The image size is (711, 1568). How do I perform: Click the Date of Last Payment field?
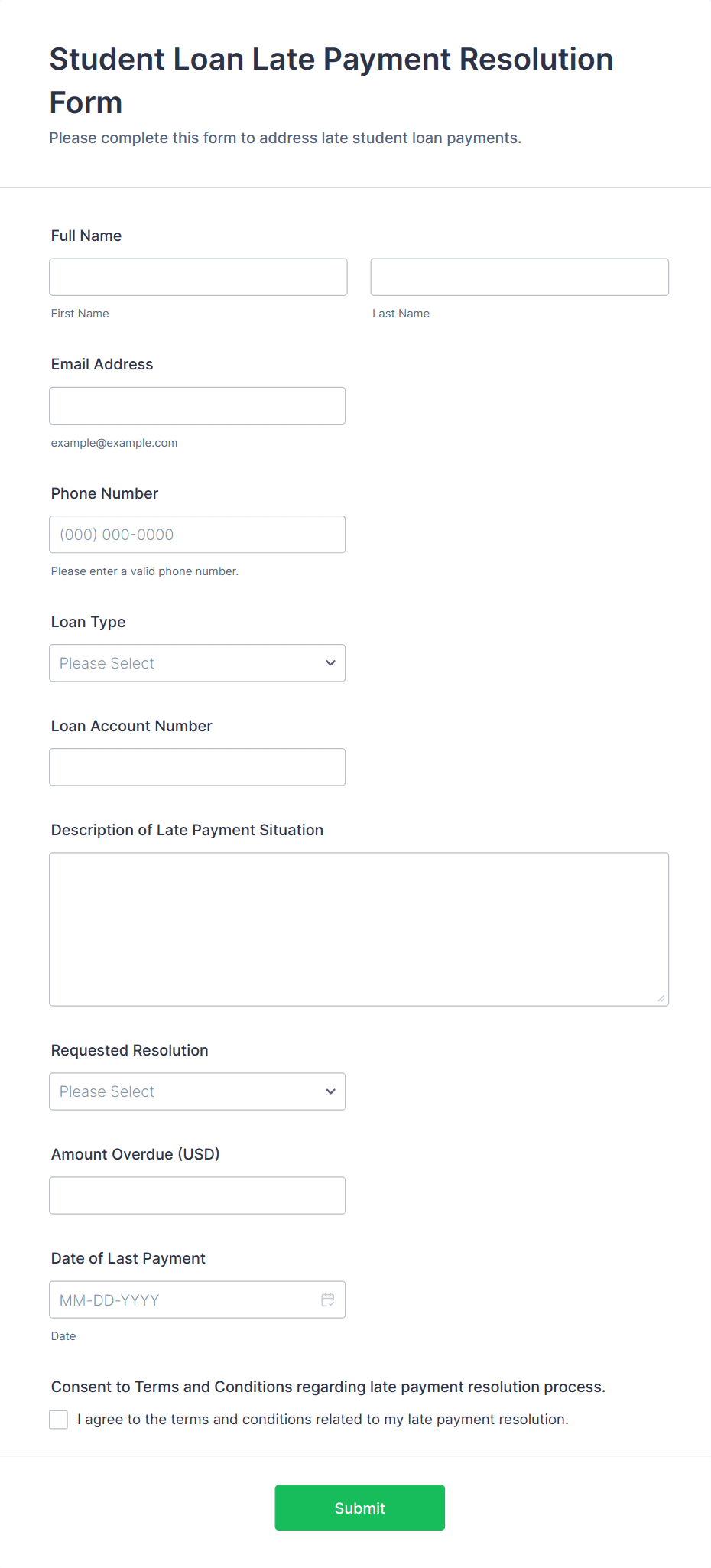pos(183,1300)
